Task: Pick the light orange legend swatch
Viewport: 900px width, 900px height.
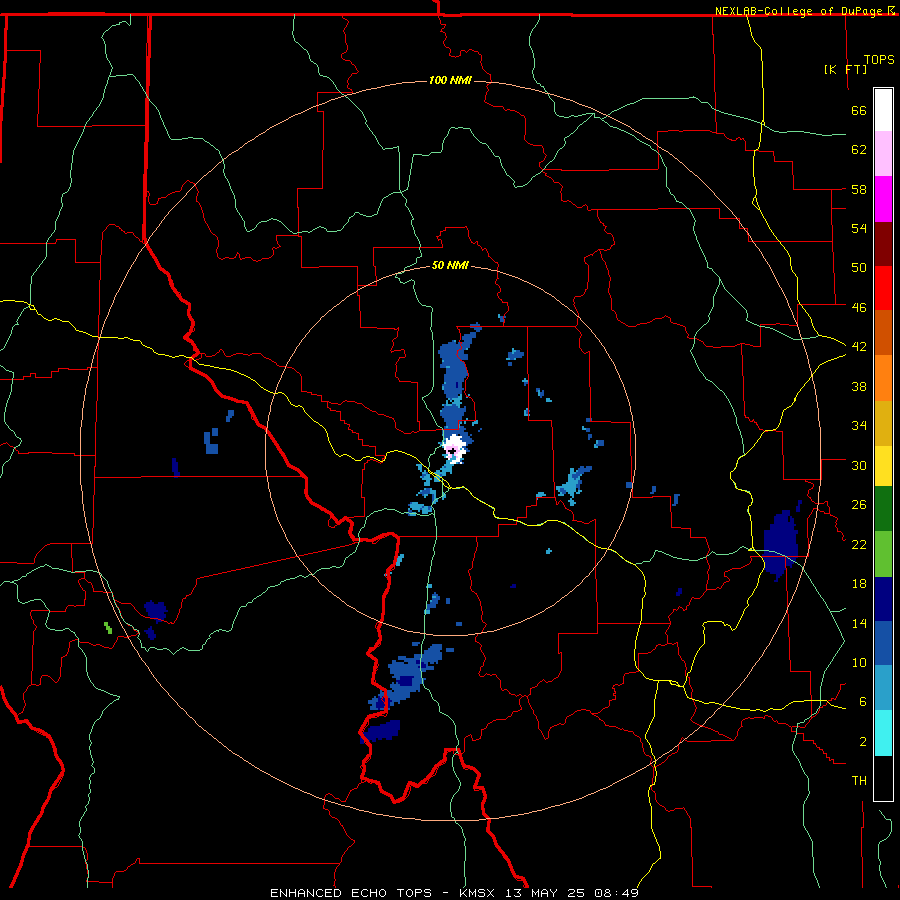Action: coord(883,377)
